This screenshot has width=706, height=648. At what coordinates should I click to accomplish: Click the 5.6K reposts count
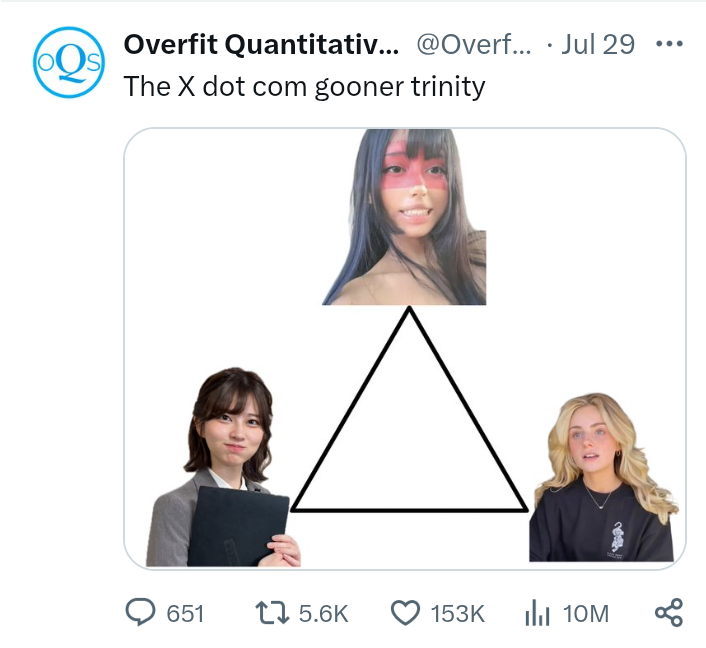(322, 613)
